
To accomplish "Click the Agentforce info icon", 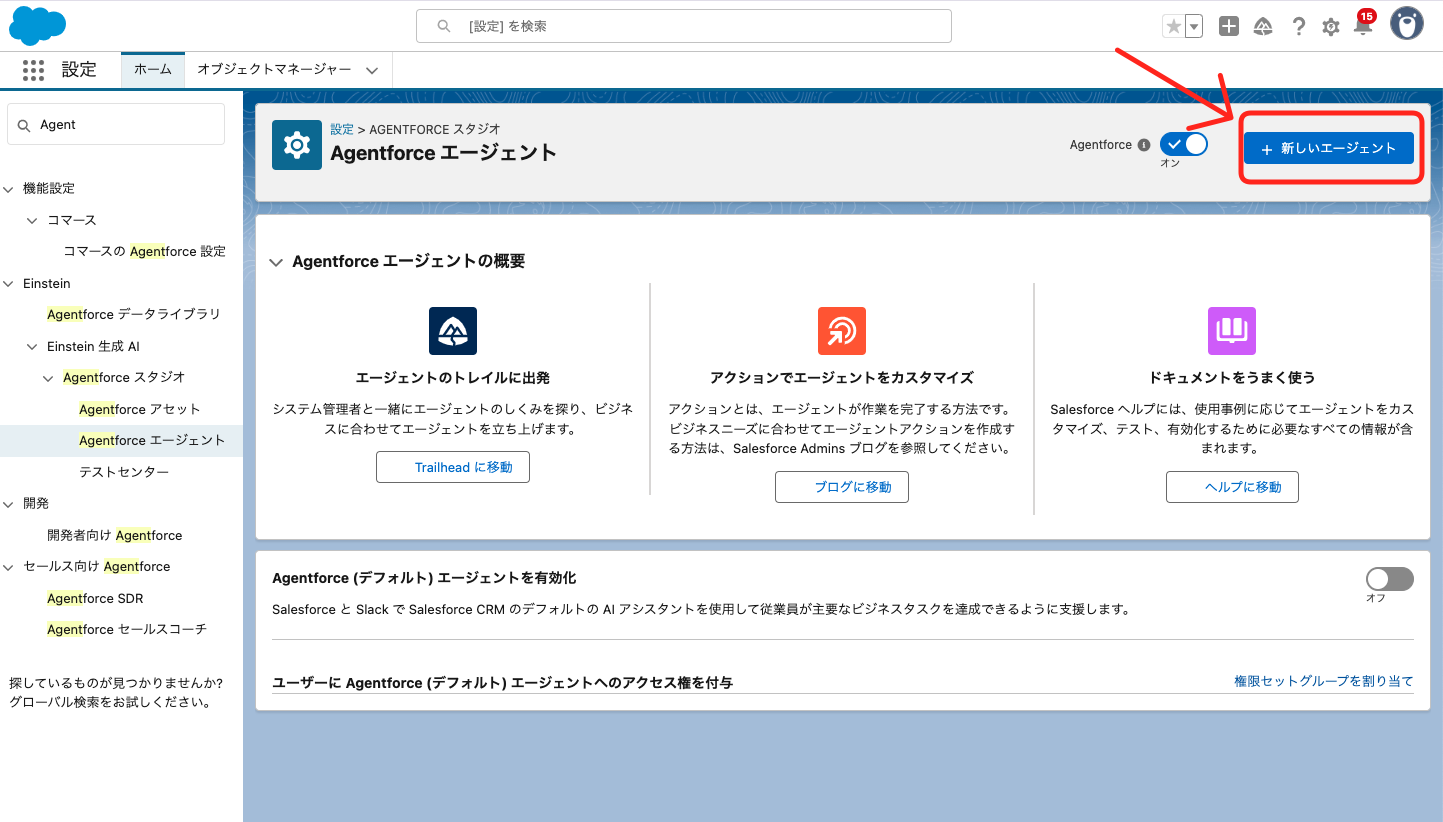I will click(x=1143, y=145).
